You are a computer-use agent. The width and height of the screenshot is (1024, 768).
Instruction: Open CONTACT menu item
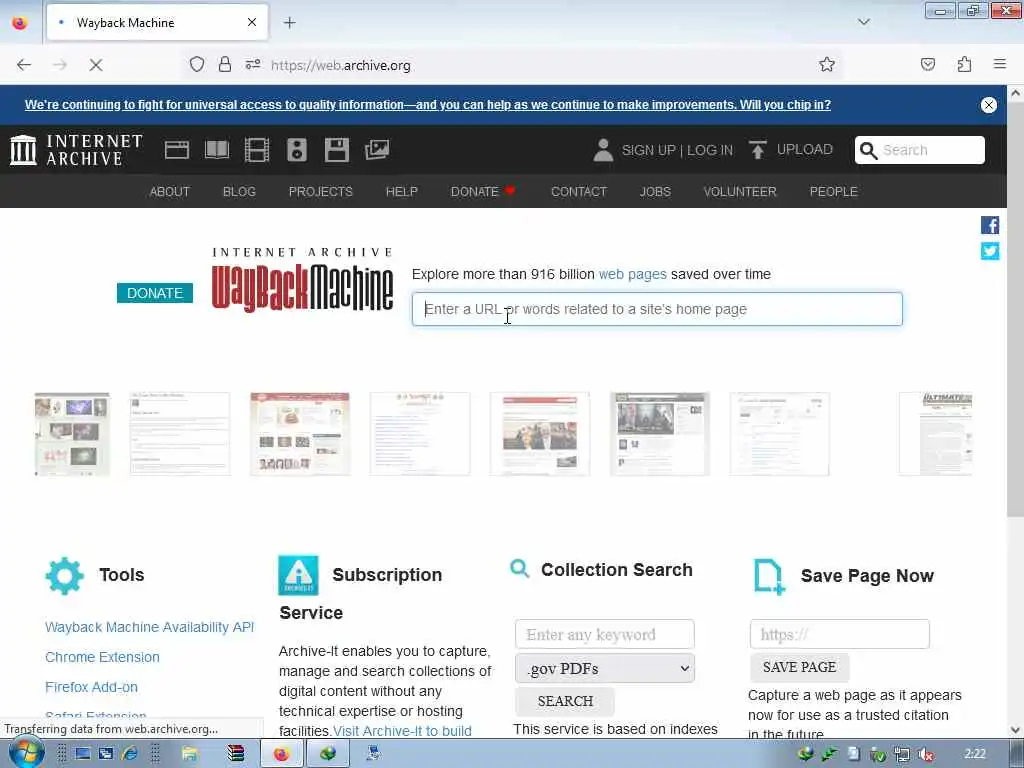pyautogui.click(x=579, y=191)
